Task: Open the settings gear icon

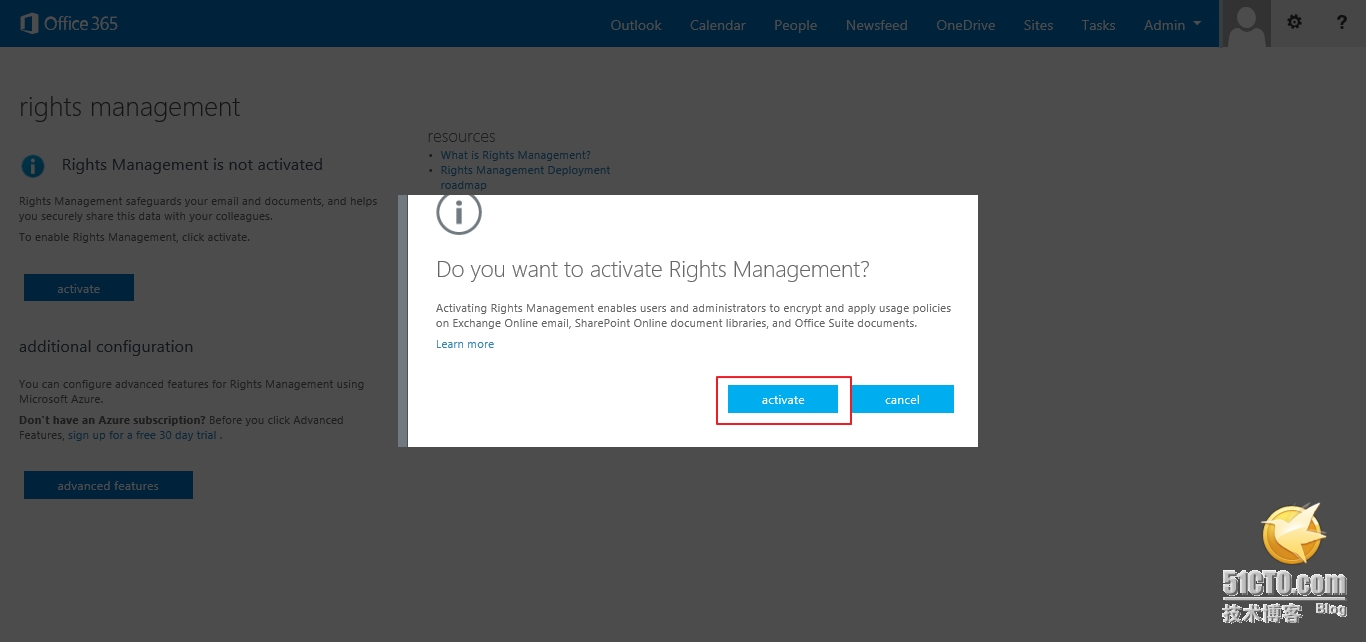Action: pos(1294,22)
